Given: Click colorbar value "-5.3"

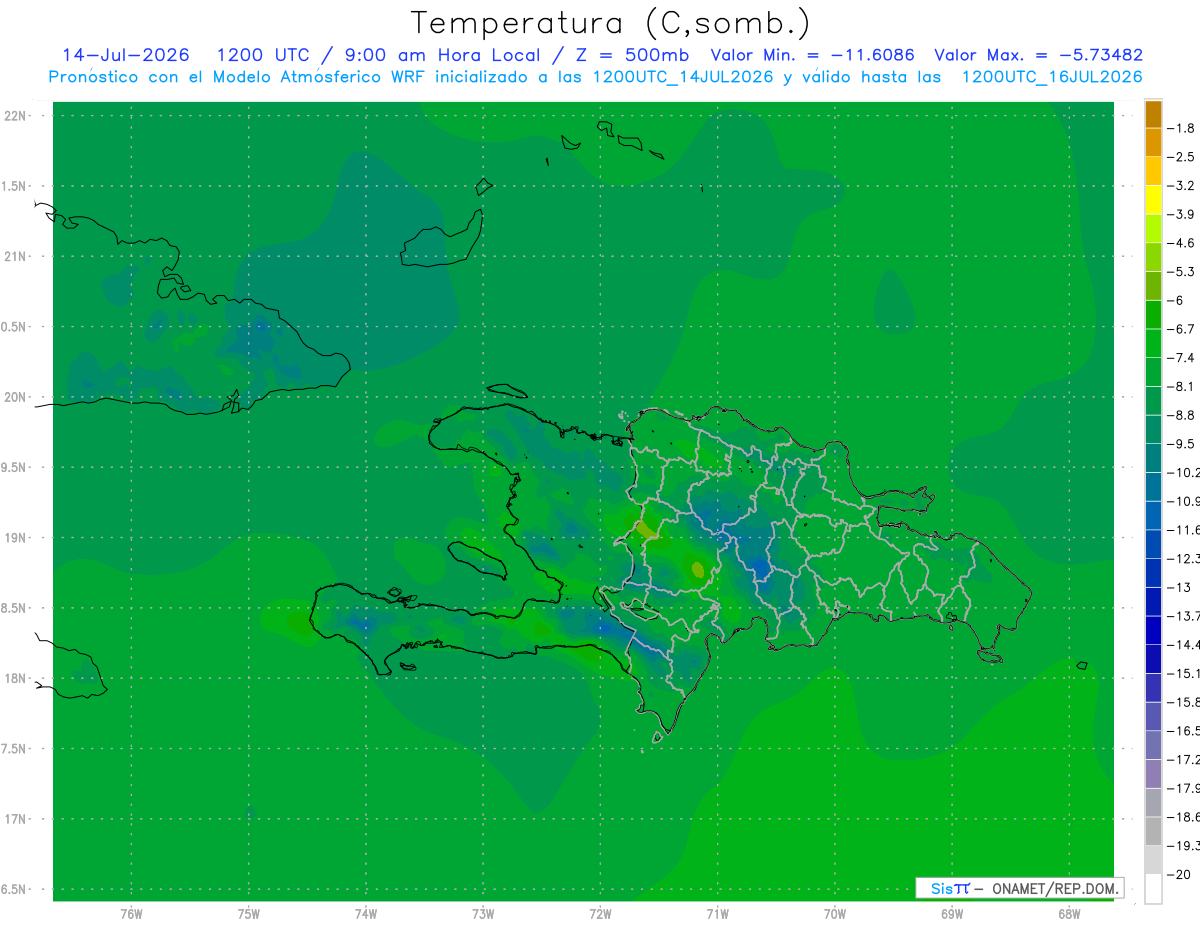Looking at the screenshot, I should click(1181, 271).
